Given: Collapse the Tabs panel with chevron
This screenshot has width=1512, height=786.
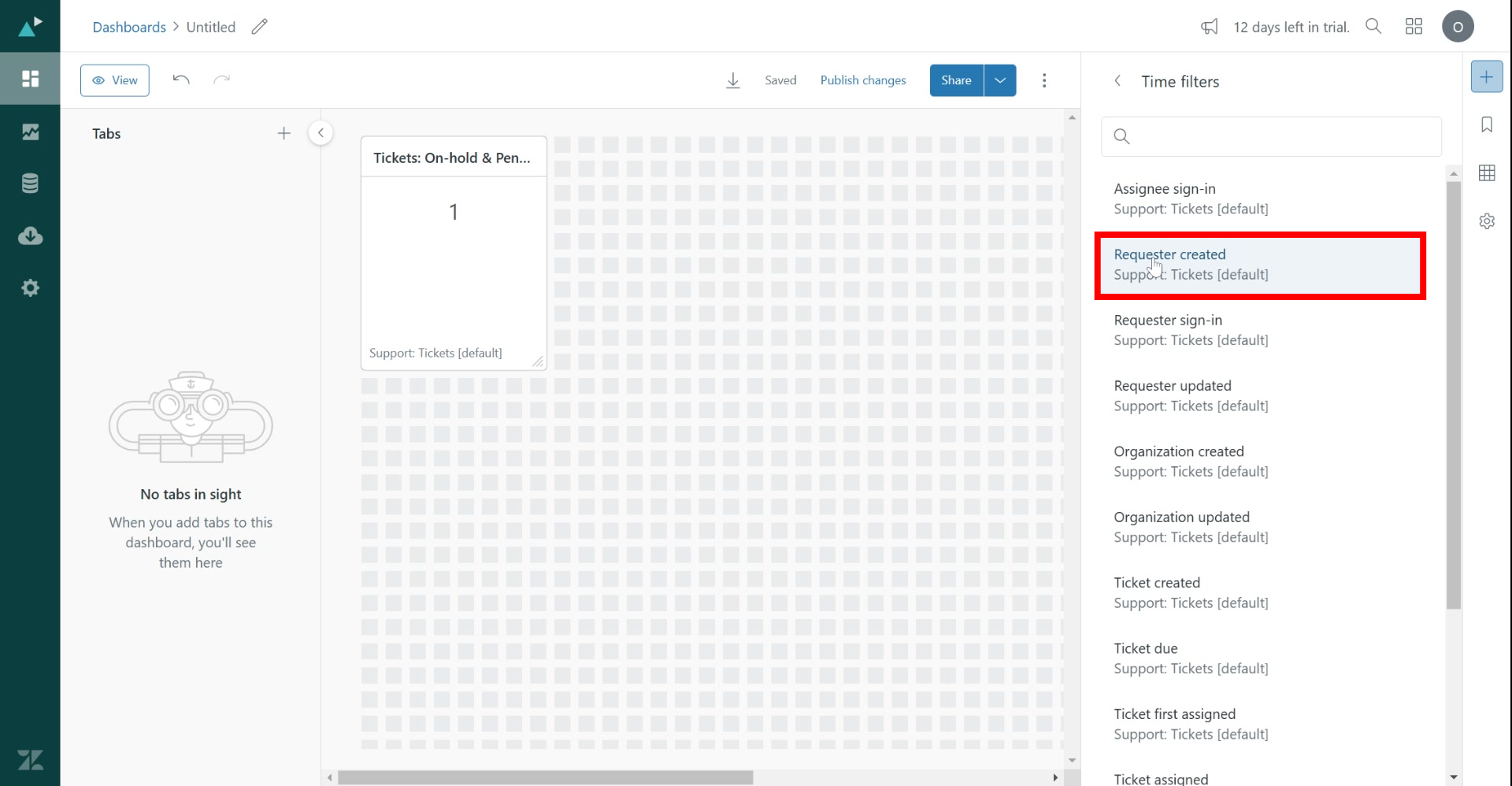Looking at the screenshot, I should 321,133.
